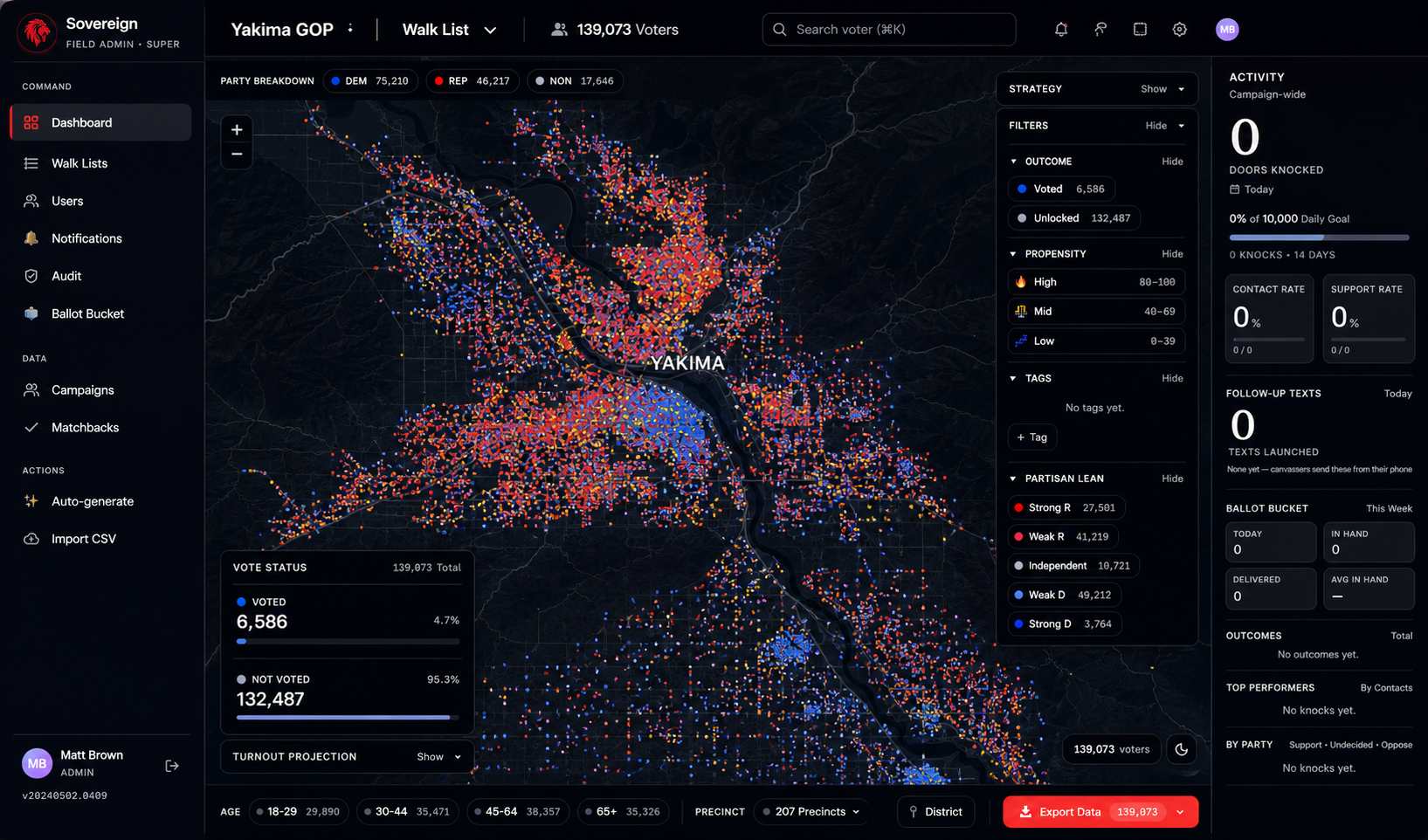Toggle the NON party filter chip

point(575,81)
